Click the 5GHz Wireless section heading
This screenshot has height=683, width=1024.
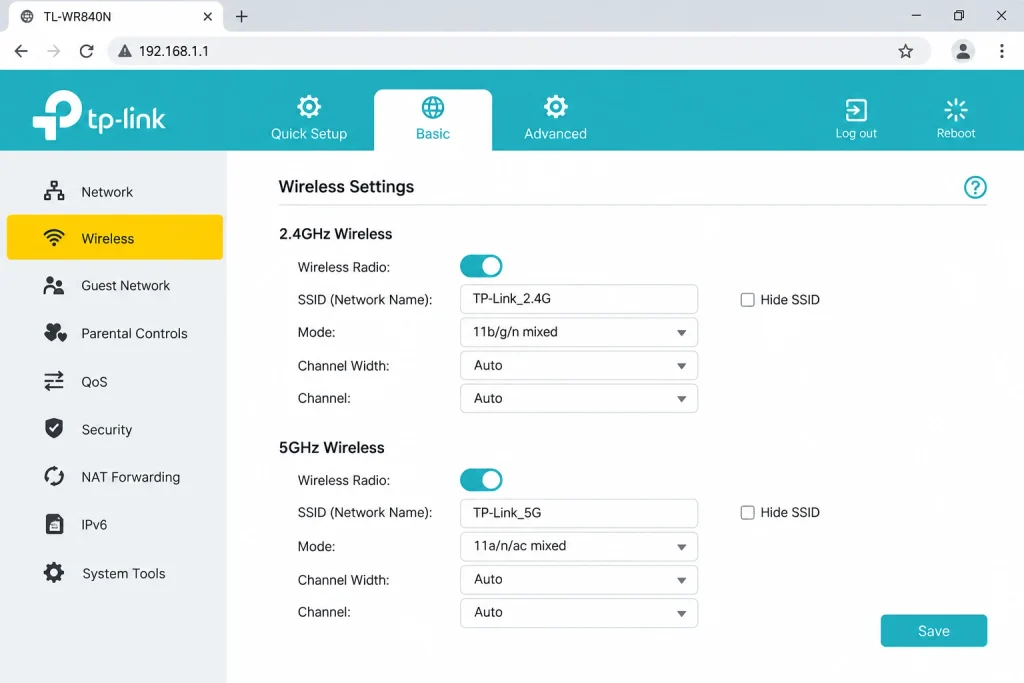pos(332,447)
